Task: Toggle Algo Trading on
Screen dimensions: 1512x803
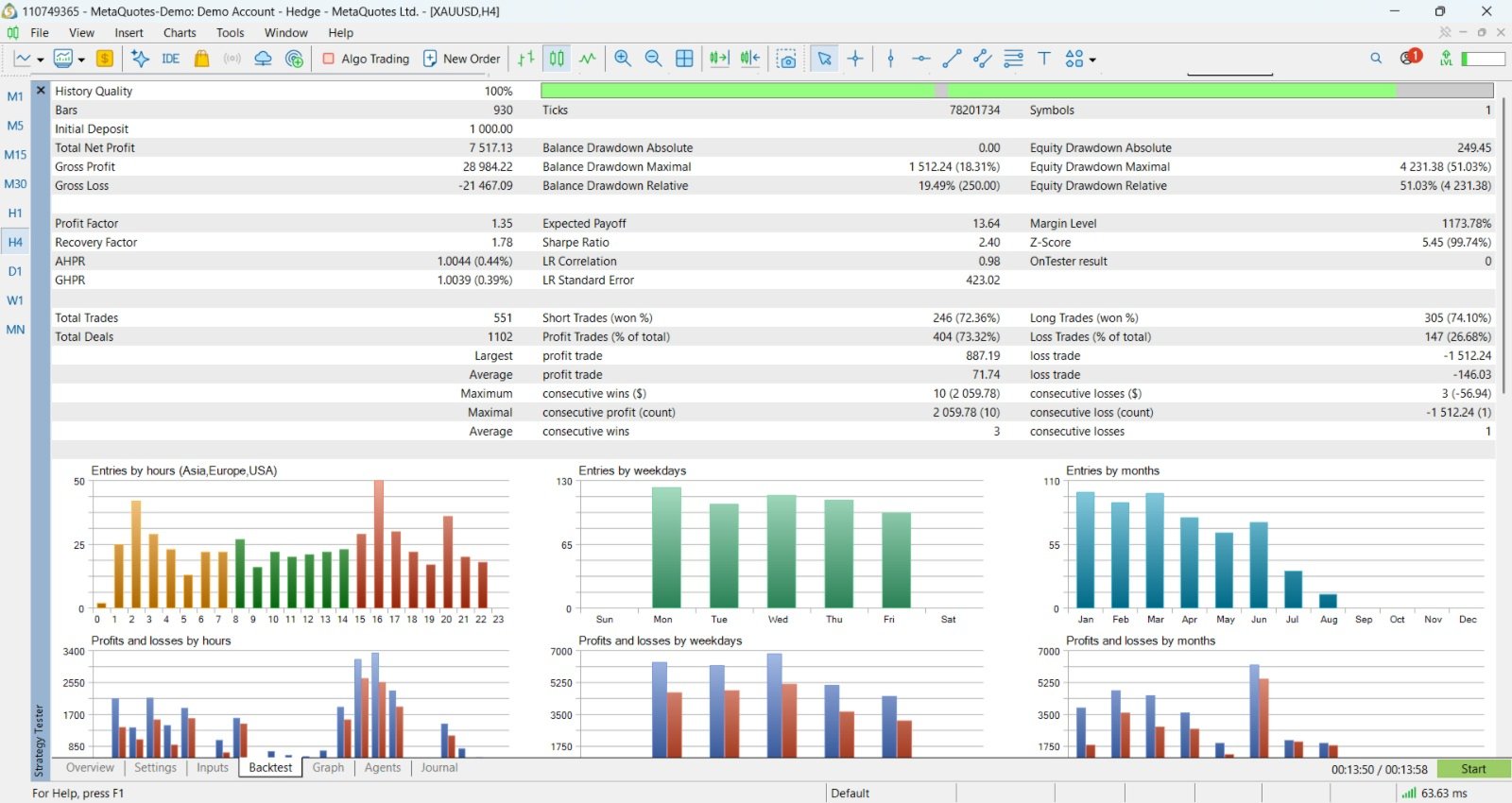Action: pyautogui.click(x=366, y=59)
